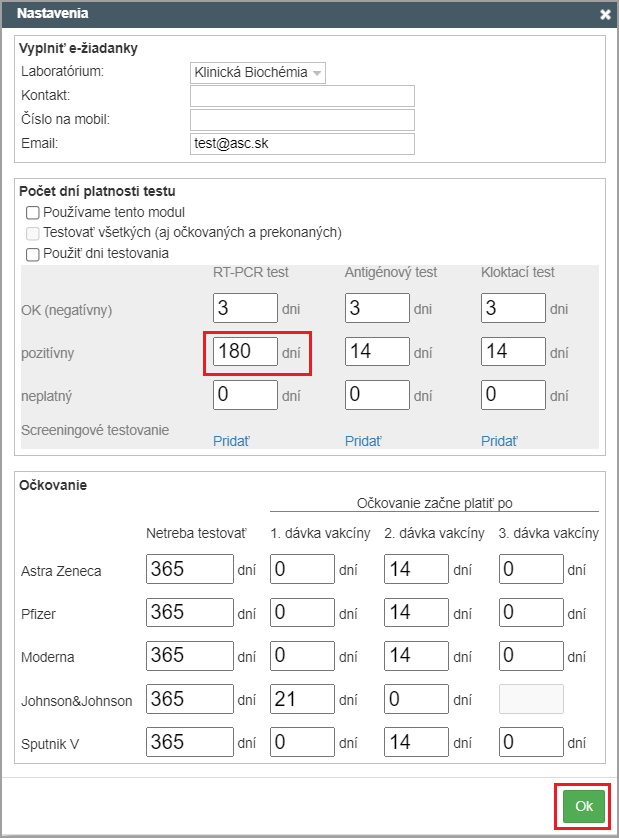The image size is (619, 838).
Task: Click Pridať link under Antigénový test
Action: (363, 441)
